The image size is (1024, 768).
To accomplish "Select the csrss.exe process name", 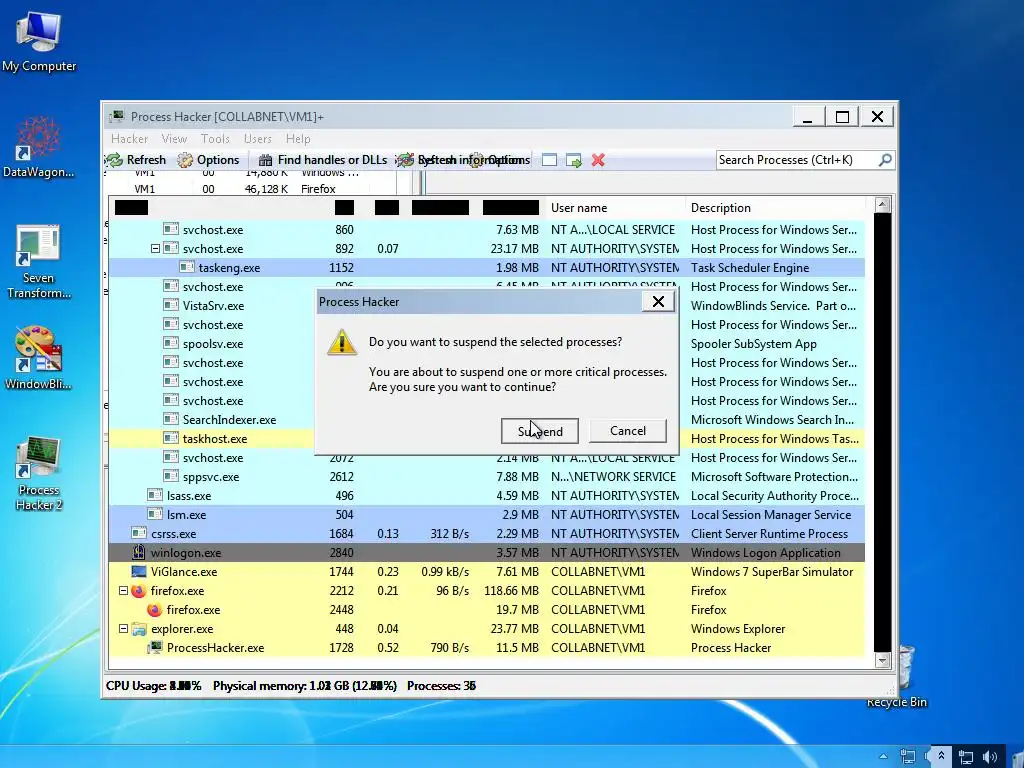I will pos(173,534).
